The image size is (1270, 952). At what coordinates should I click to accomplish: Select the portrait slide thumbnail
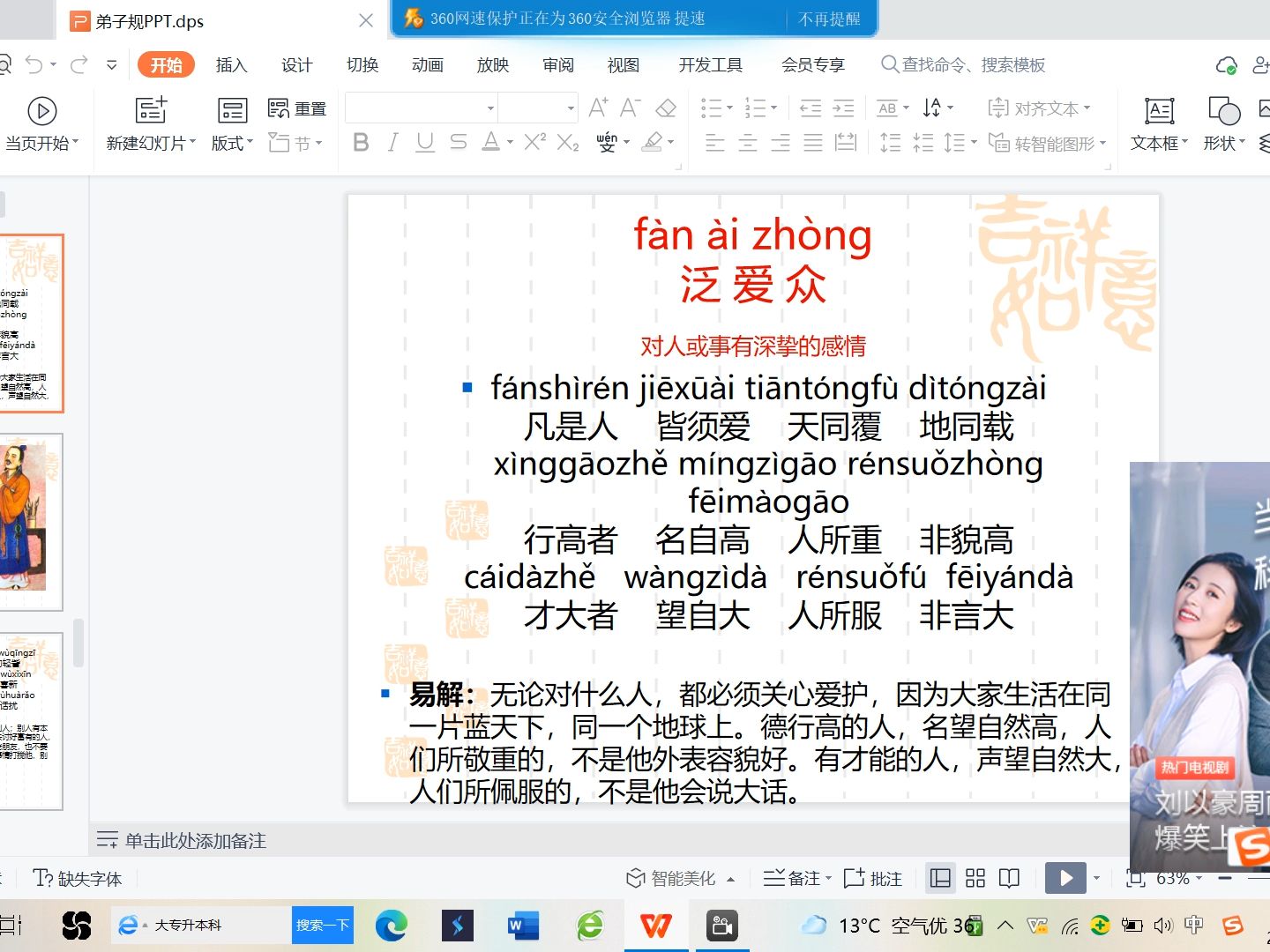point(31,522)
